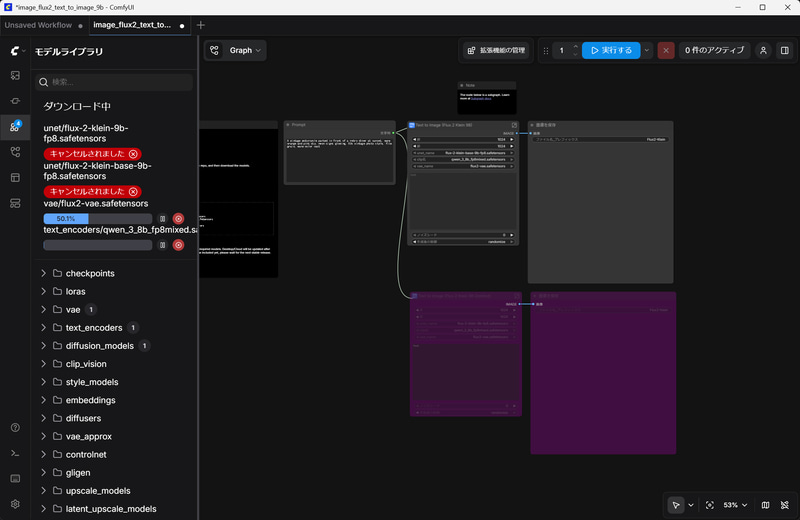
Task: Open 拡張機能の管理 extension manager
Action: (x=496, y=51)
